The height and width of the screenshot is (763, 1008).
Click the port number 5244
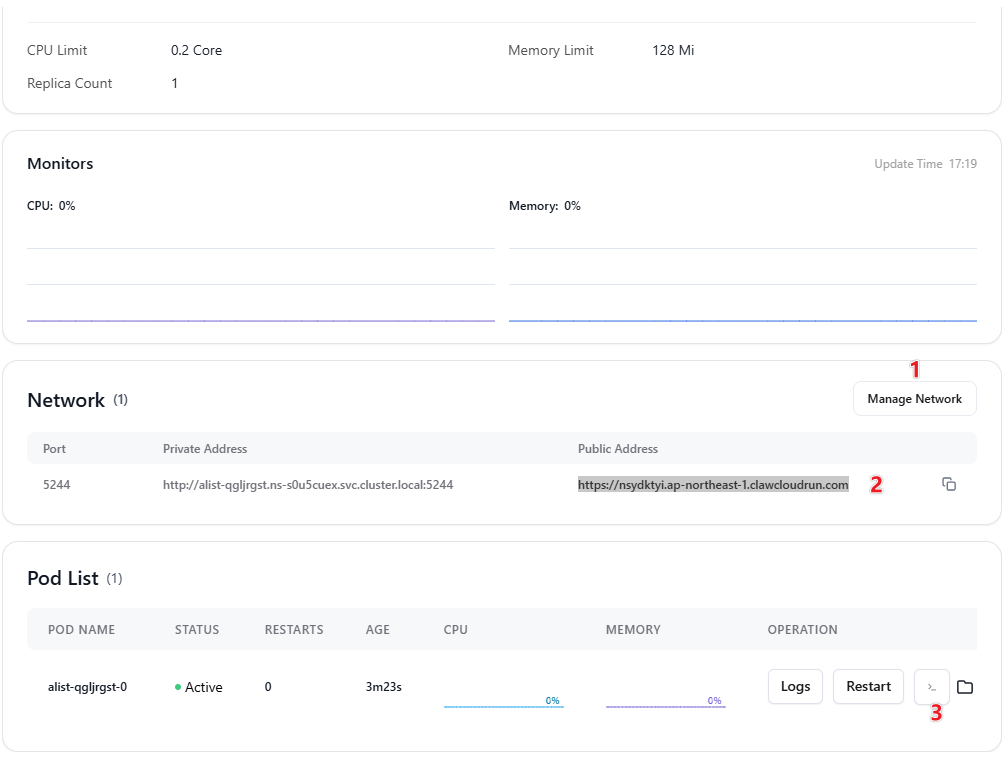(x=57, y=485)
